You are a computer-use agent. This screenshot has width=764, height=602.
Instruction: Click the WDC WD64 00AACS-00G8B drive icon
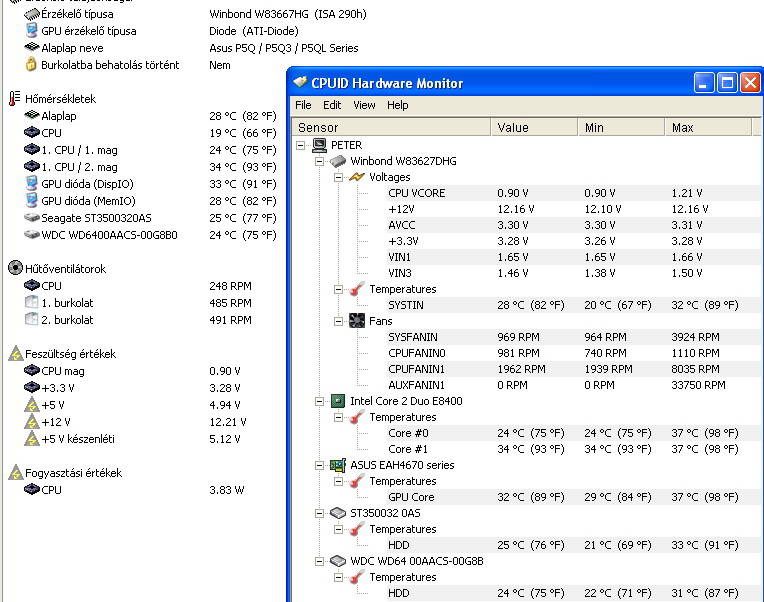point(338,562)
